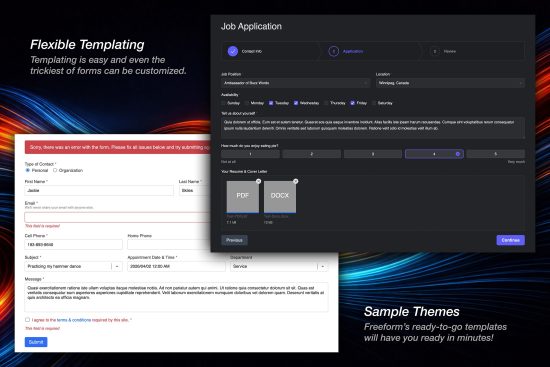Click the empty Home Phone field
Viewport: 550px width, 367px height.
pyautogui.click(x=169, y=245)
